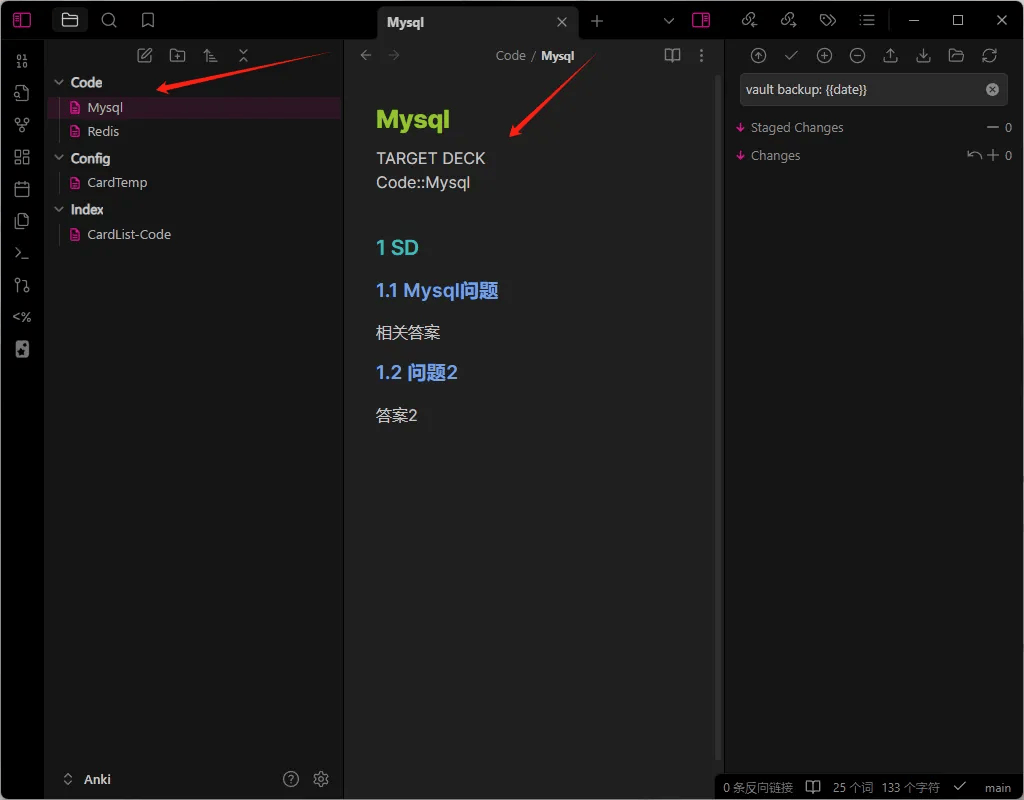1024x800 pixels.
Task: Switch vault via Anki selector
Action: pyautogui.click(x=87, y=779)
